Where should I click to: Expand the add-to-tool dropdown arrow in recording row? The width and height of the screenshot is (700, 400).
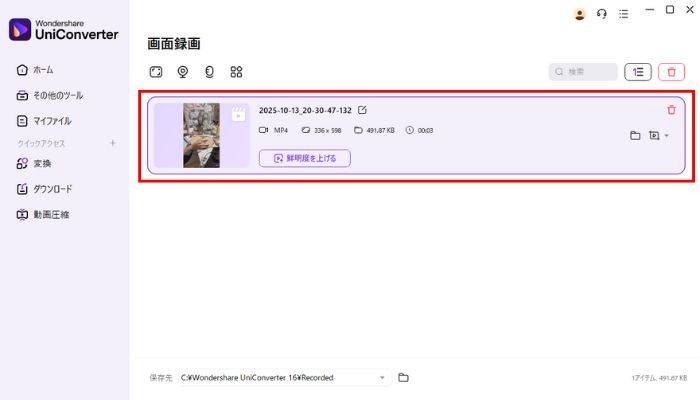click(667, 135)
